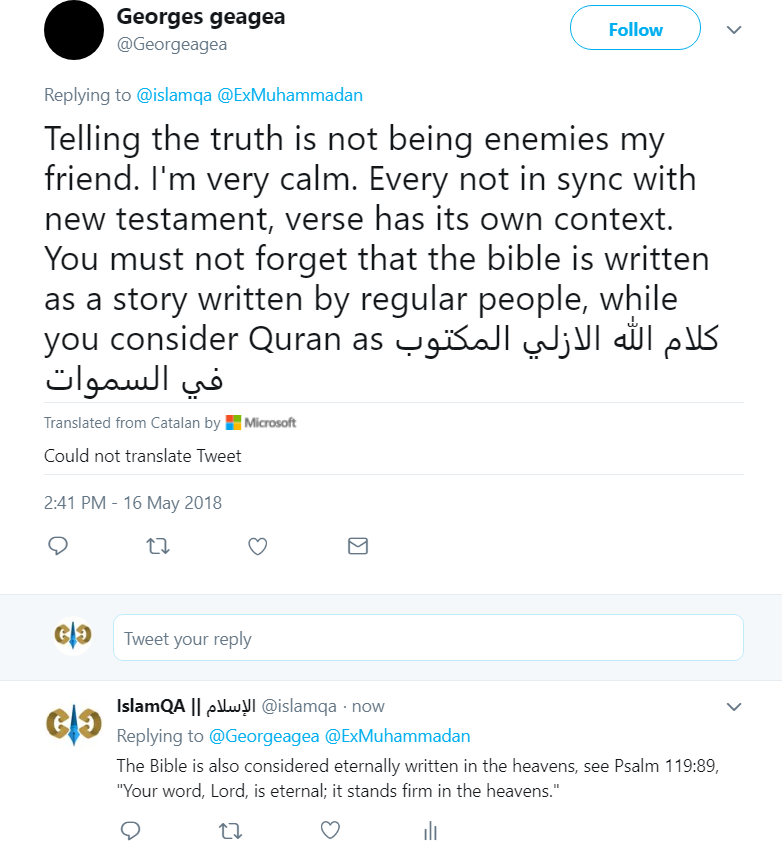Viewport: 782px width, 853px height.
Task: Like the IslamQA reply tweet
Action: click(x=330, y=830)
